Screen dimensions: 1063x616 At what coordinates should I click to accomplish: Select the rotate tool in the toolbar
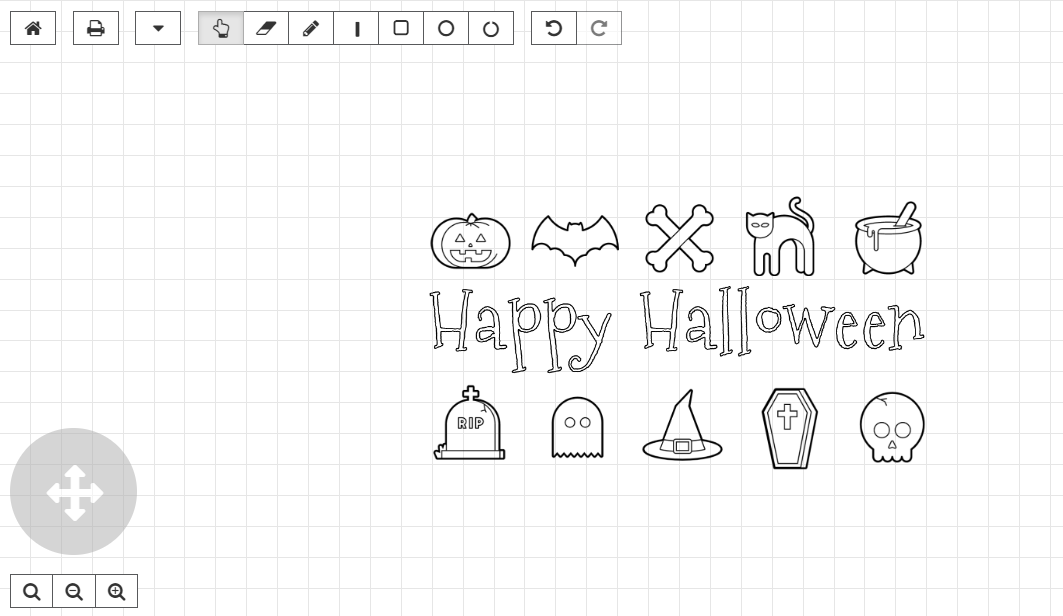(491, 28)
